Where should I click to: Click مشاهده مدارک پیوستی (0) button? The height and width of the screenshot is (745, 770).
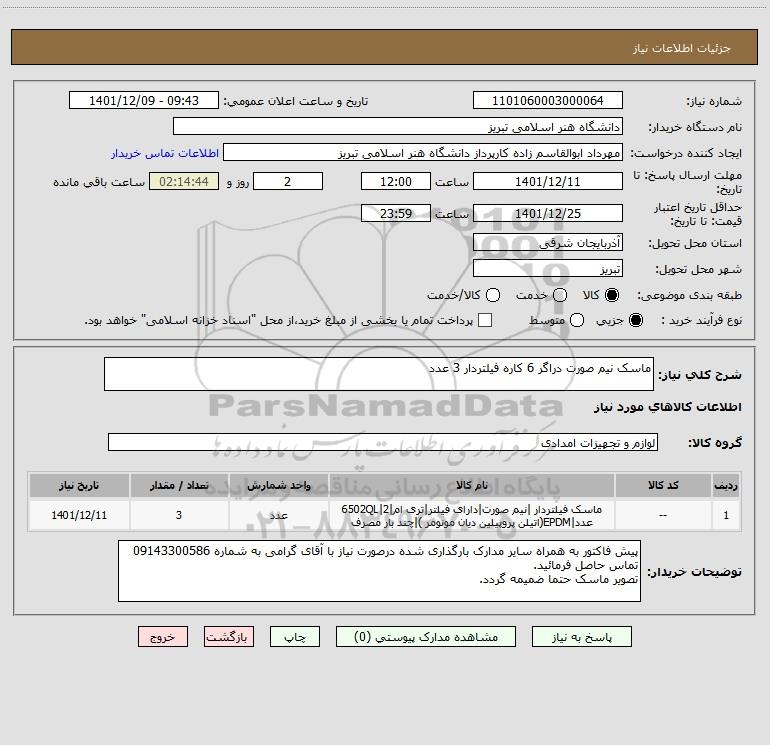pos(426,637)
